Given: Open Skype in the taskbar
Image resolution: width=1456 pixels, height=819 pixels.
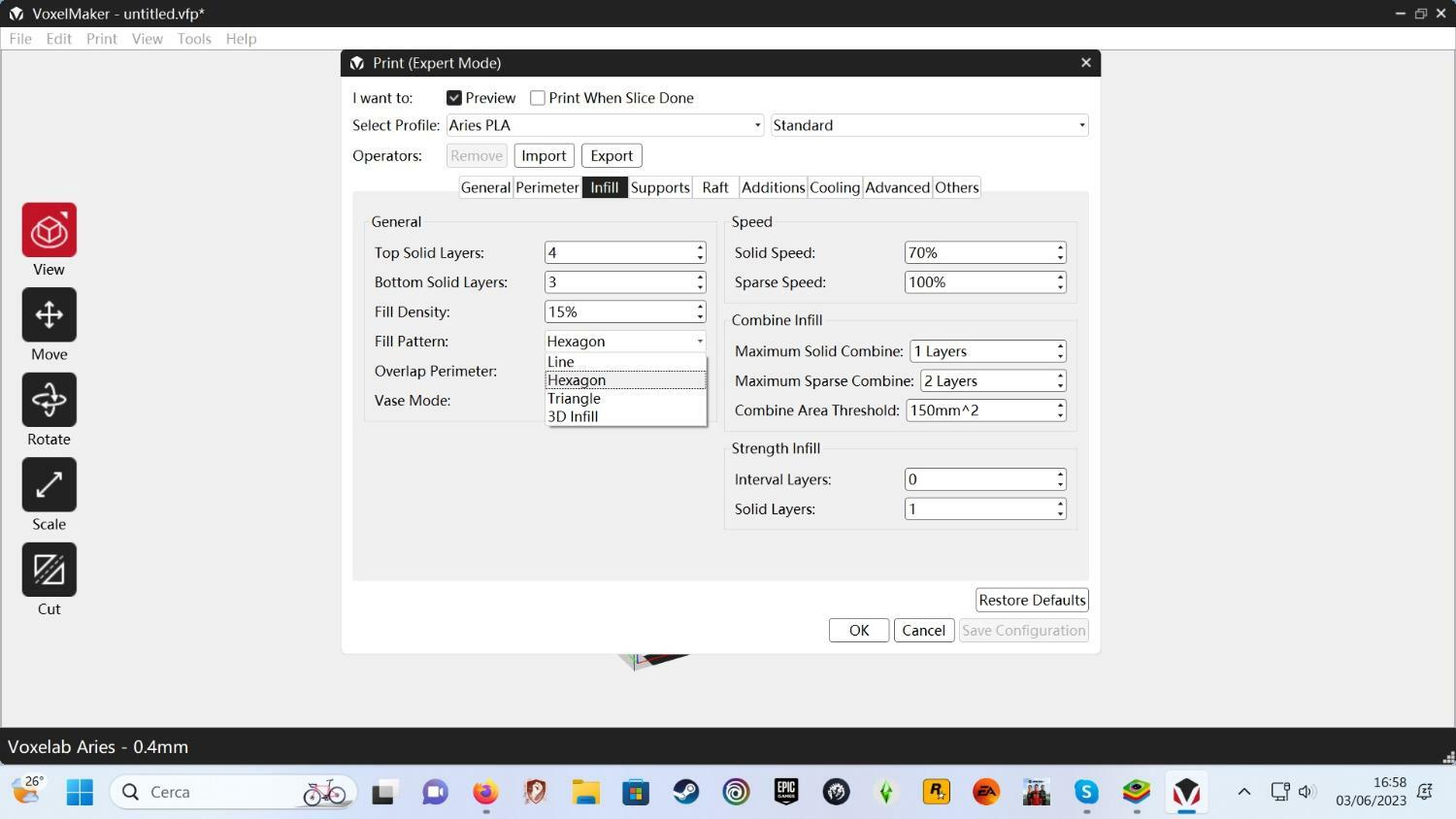Looking at the screenshot, I should [x=1085, y=792].
